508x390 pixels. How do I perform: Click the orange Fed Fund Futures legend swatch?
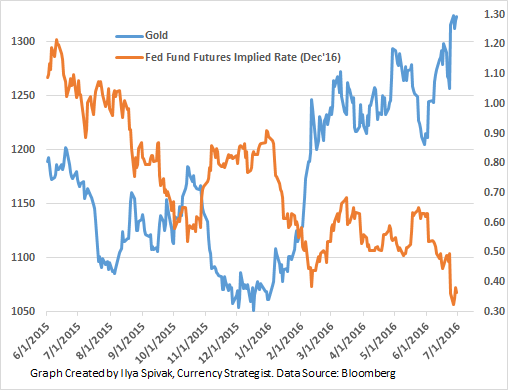pos(130,57)
